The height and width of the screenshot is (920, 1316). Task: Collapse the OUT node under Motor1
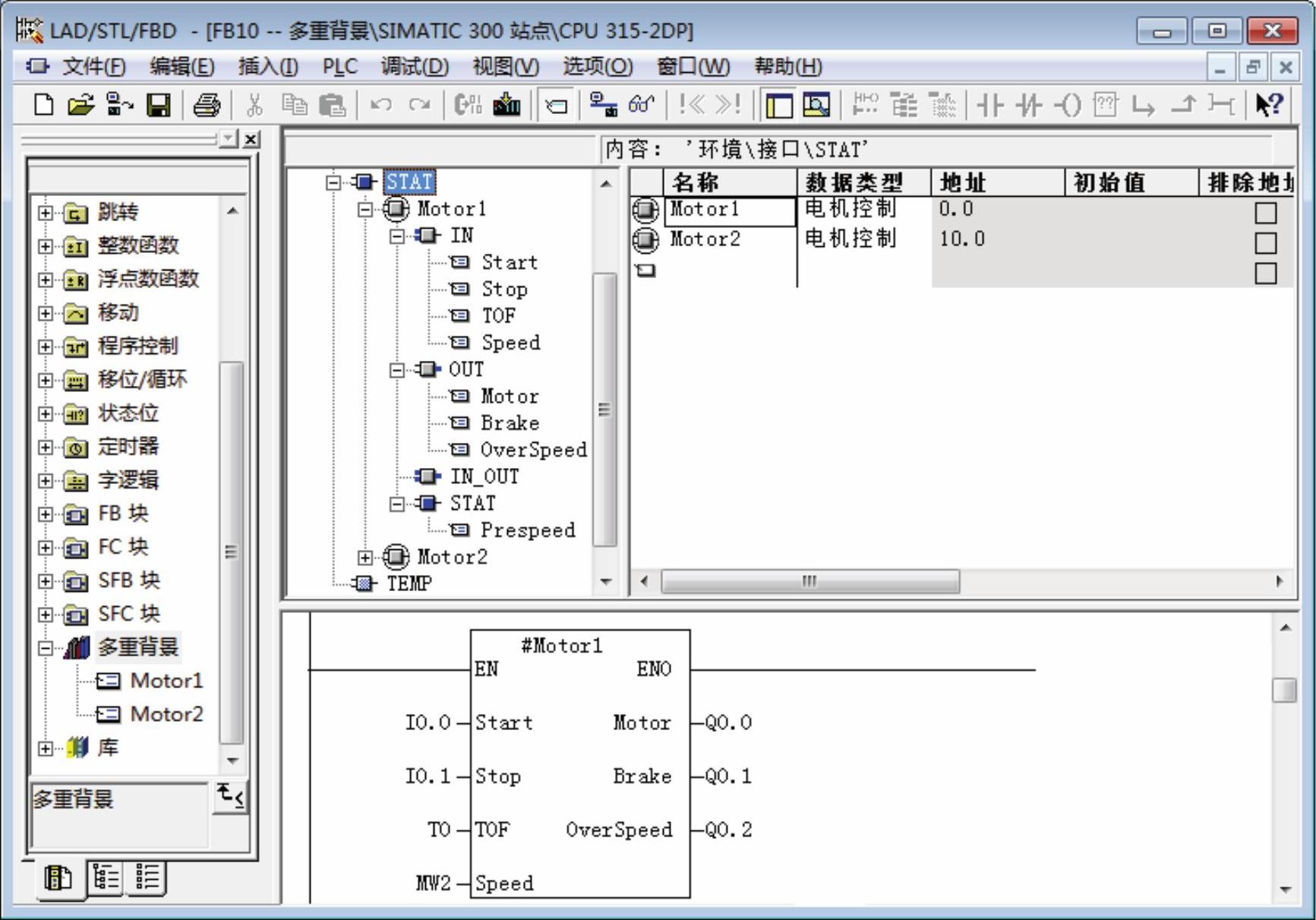coord(396,370)
